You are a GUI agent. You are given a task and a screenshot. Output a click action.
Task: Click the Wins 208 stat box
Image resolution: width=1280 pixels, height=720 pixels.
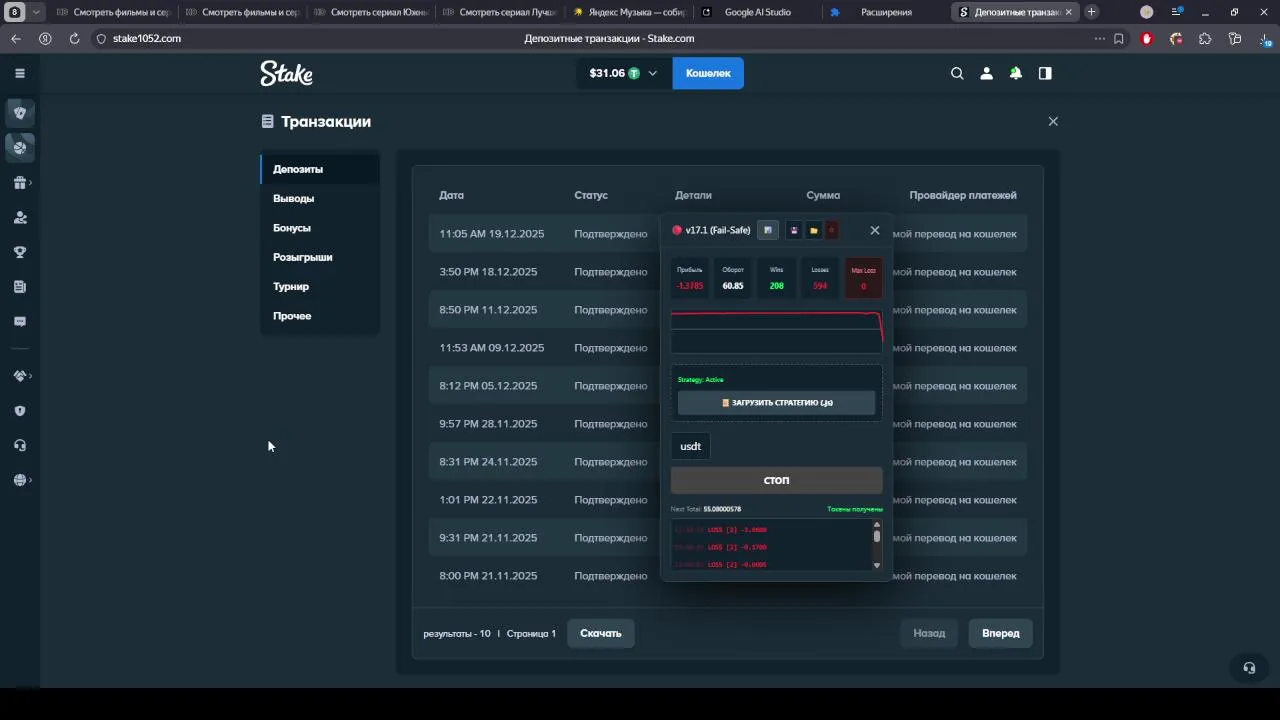[x=776, y=278]
